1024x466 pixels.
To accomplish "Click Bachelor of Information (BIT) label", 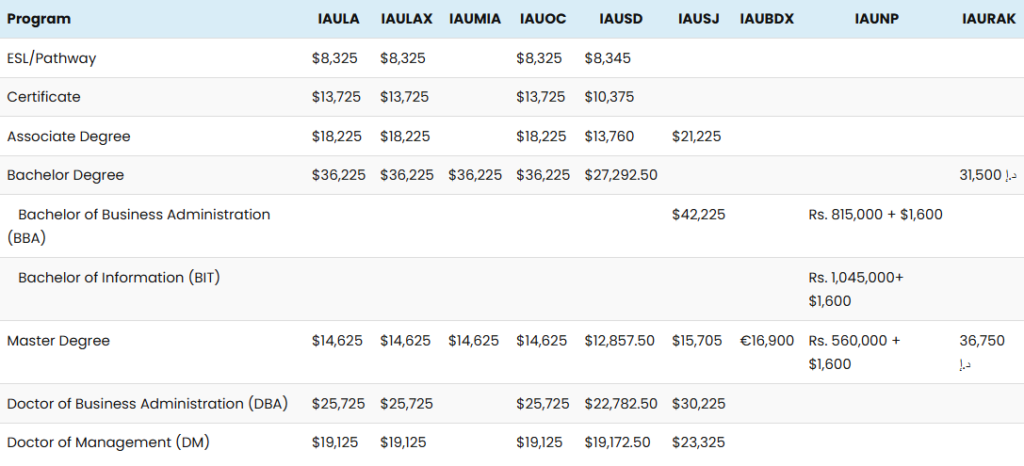I will [120, 277].
